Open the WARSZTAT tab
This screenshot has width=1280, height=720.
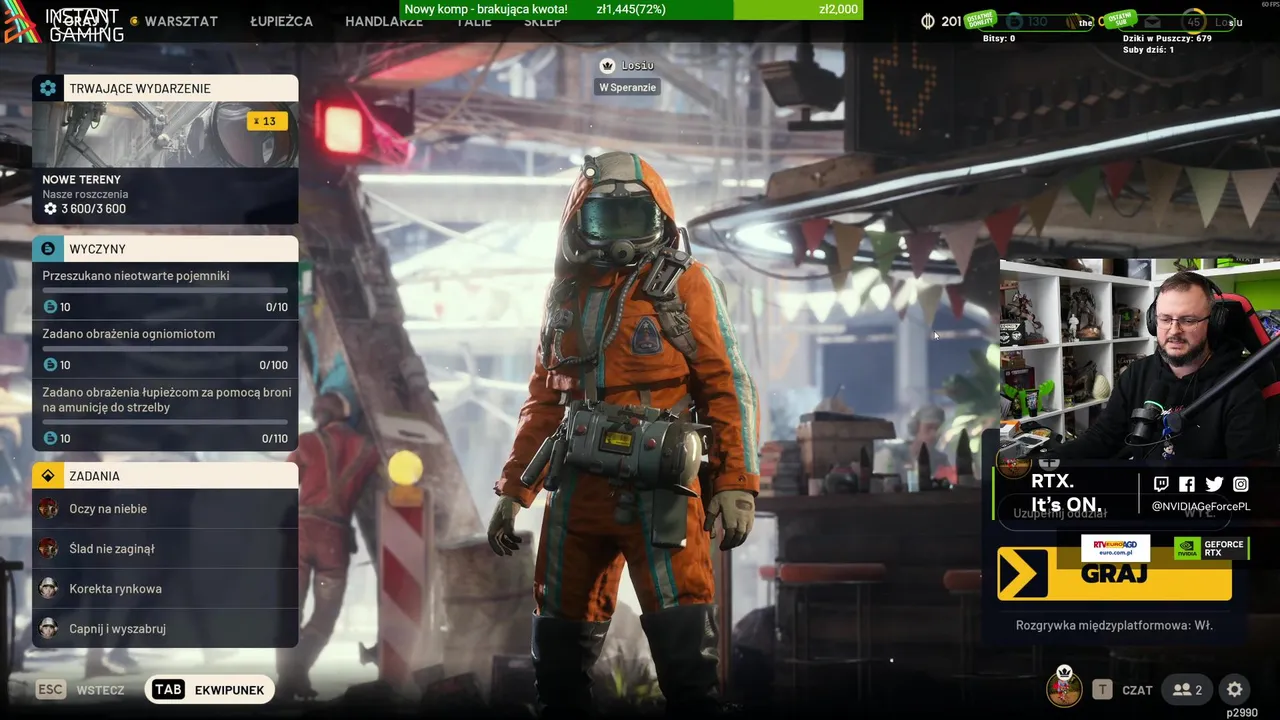coord(181,21)
